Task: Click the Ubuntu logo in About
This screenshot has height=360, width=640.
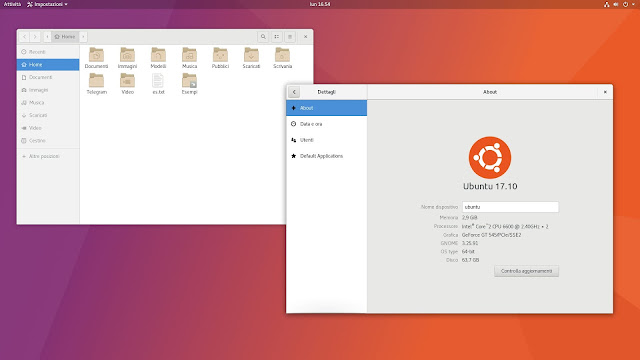Action: click(x=490, y=158)
